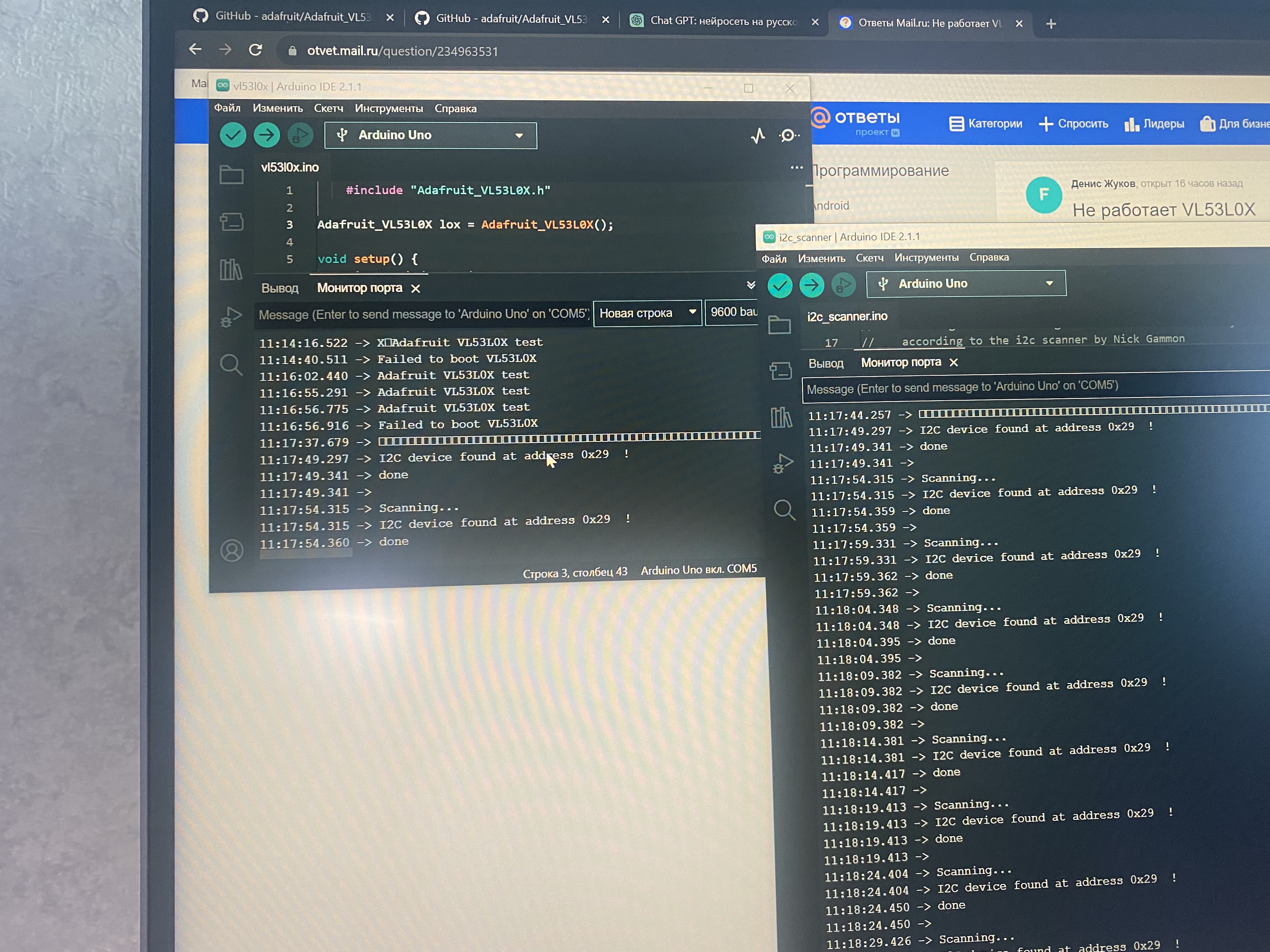Click Спросить link on Ответы page

tap(1074, 123)
